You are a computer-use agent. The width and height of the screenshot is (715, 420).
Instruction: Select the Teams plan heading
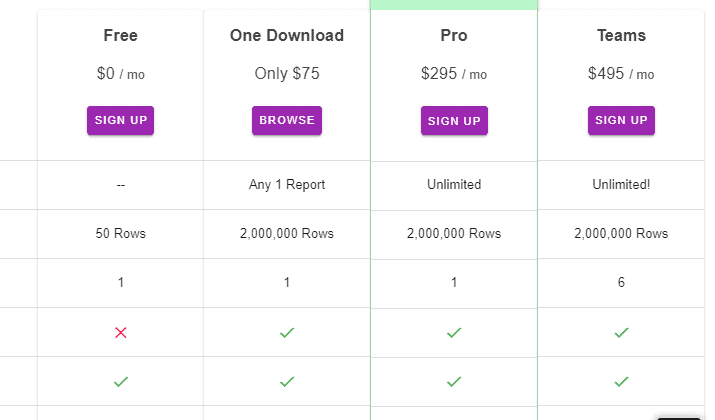click(x=621, y=36)
